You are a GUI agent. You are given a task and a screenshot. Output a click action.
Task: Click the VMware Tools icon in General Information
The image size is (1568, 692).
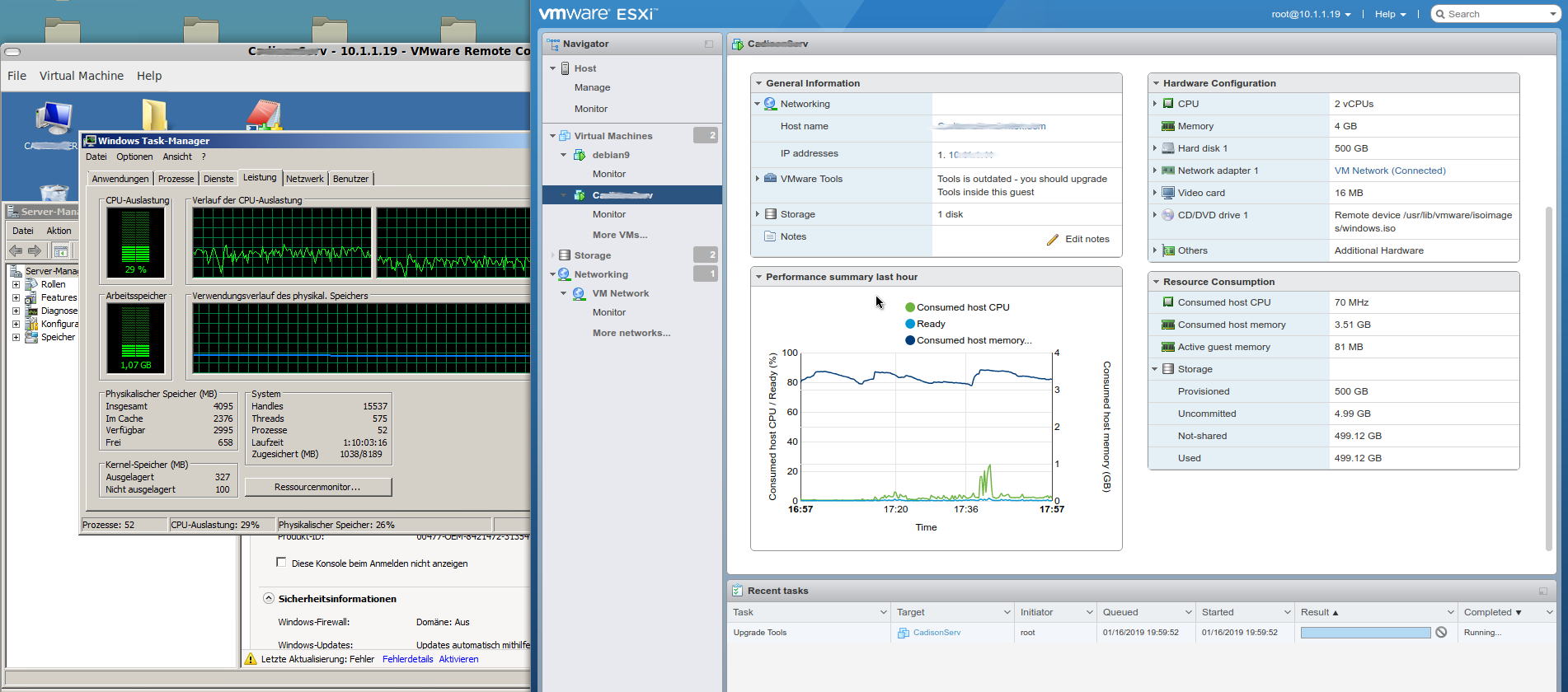pyautogui.click(x=770, y=179)
